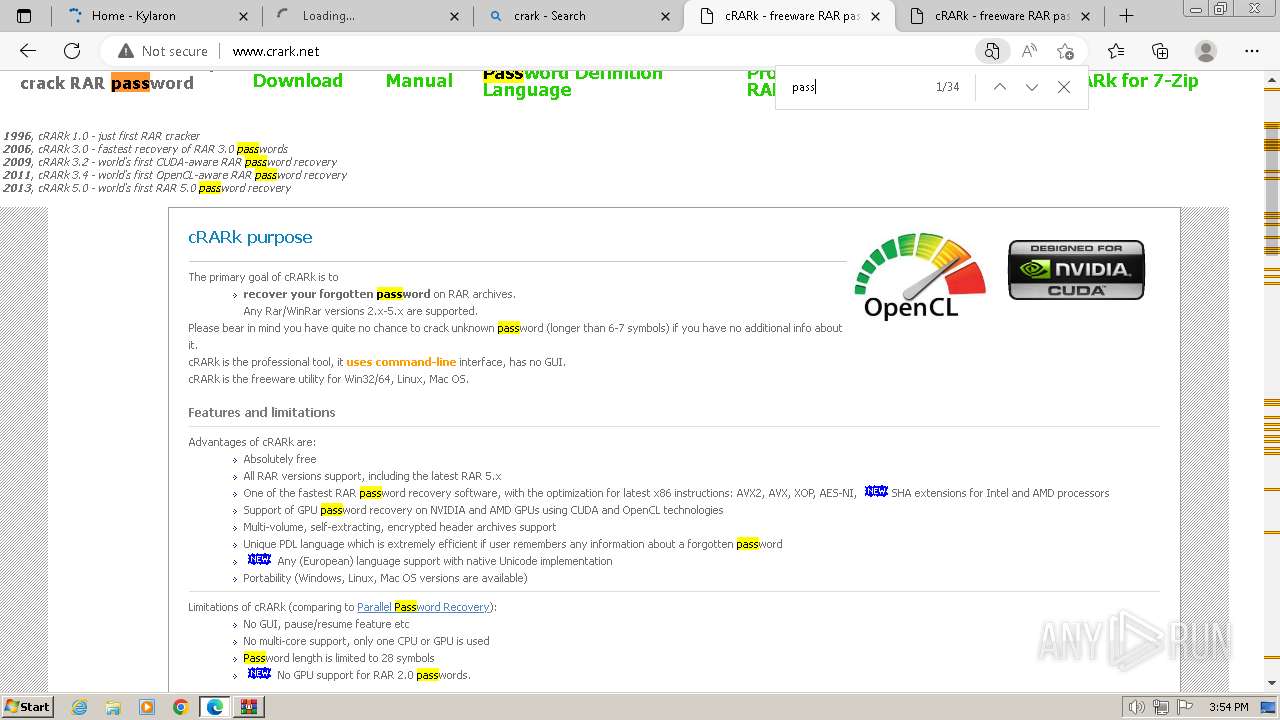Click the Start button
This screenshot has height=720, width=1280.
pyautogui.click(x=27, y=707)
